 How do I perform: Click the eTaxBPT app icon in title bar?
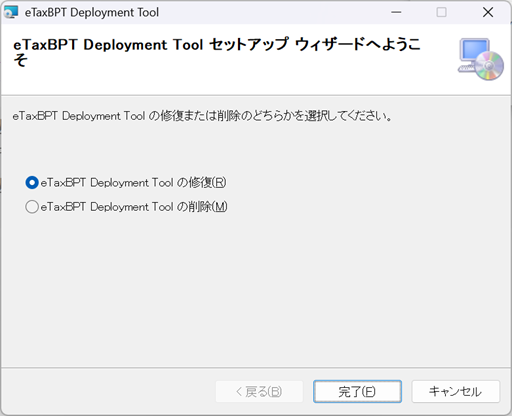pyautogui.click(x=11, y=12)
